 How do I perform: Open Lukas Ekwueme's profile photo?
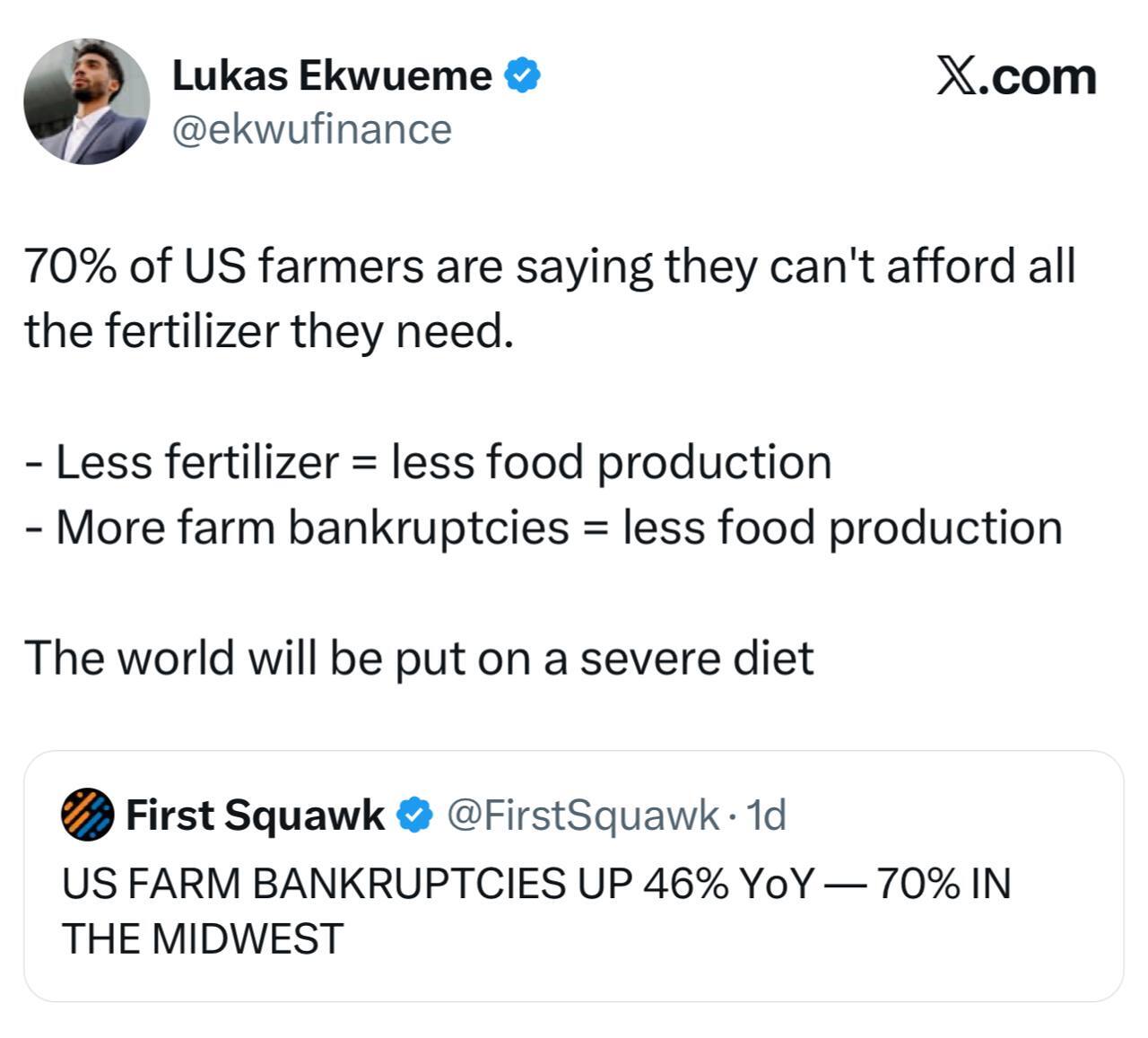pyautogui.click(x=86, y=101)
